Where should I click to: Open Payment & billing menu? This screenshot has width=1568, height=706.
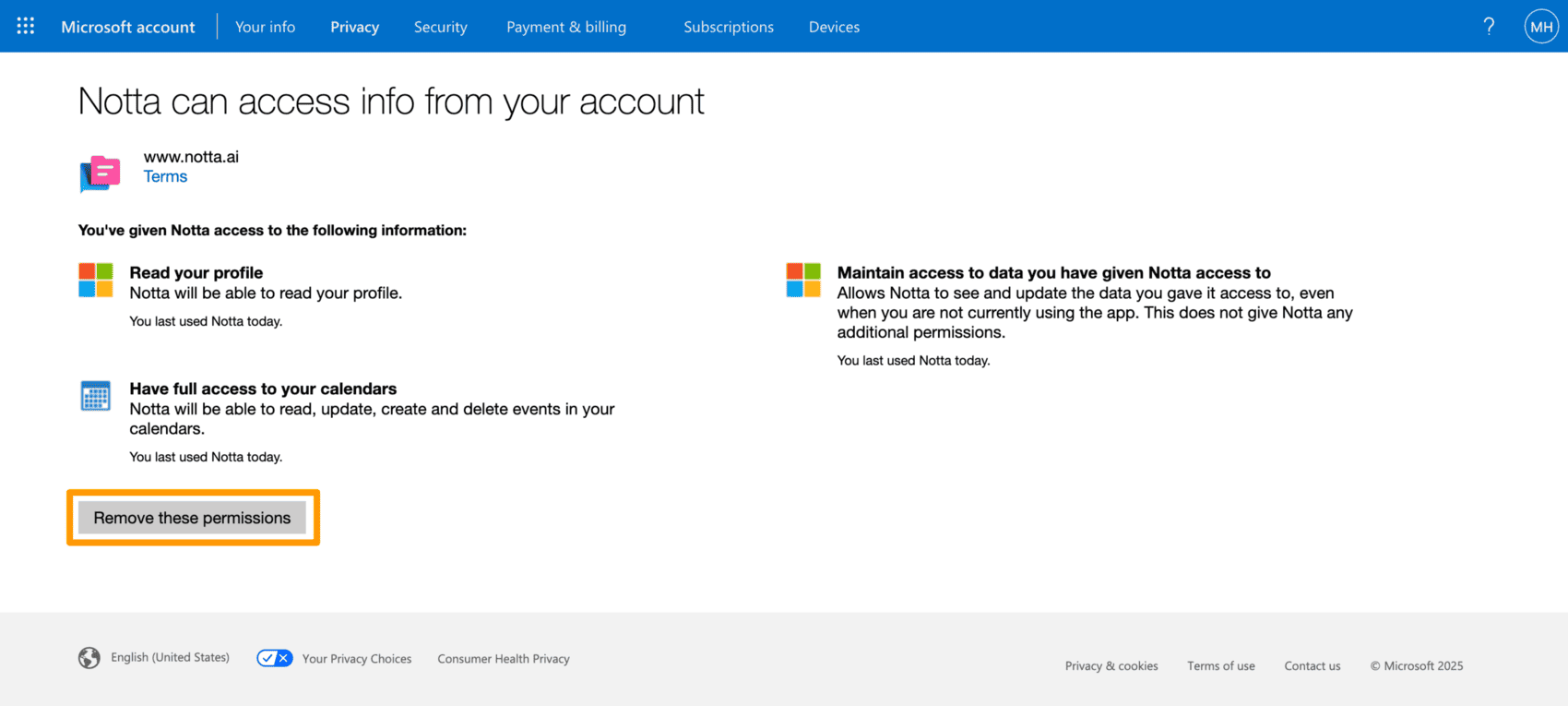click(x=566, y=27)
